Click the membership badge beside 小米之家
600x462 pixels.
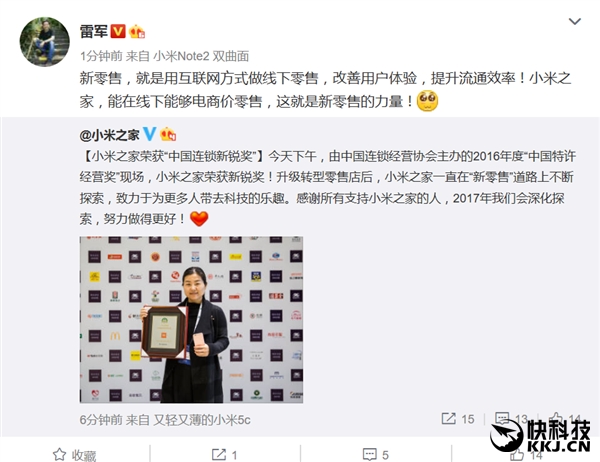[168, 134]
